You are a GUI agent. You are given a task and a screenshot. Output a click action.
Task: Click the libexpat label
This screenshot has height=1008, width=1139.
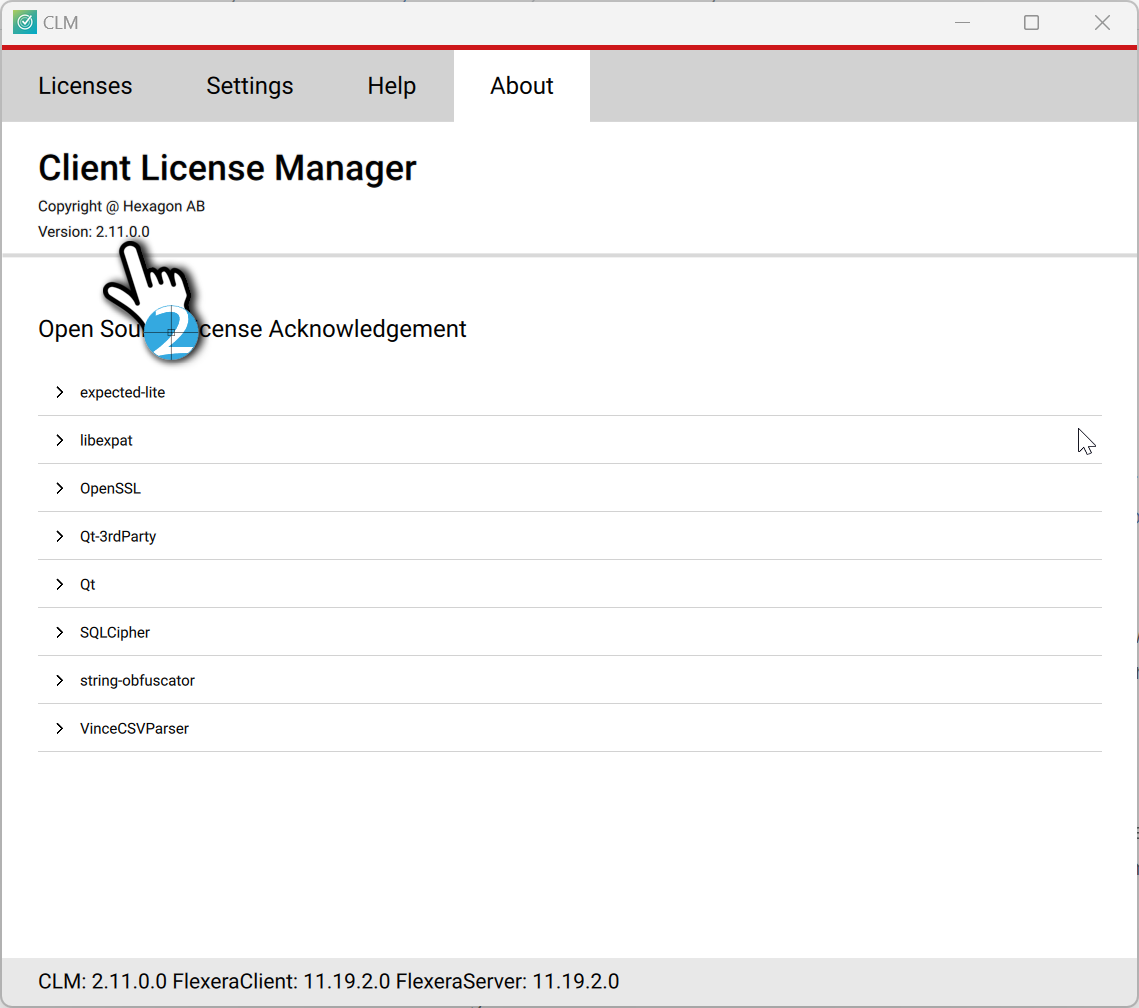pos(106,440)
